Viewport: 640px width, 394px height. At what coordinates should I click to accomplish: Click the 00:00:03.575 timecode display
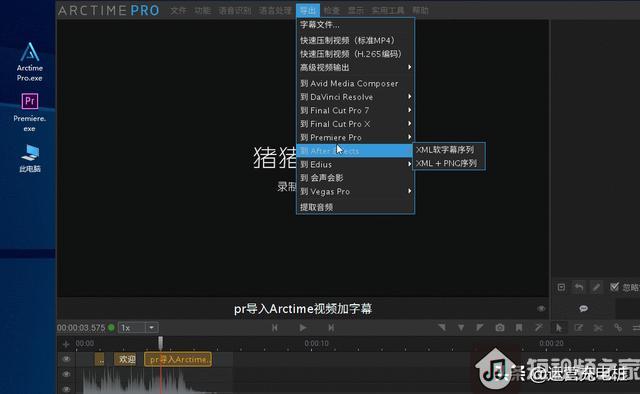[x=81, y=327]
